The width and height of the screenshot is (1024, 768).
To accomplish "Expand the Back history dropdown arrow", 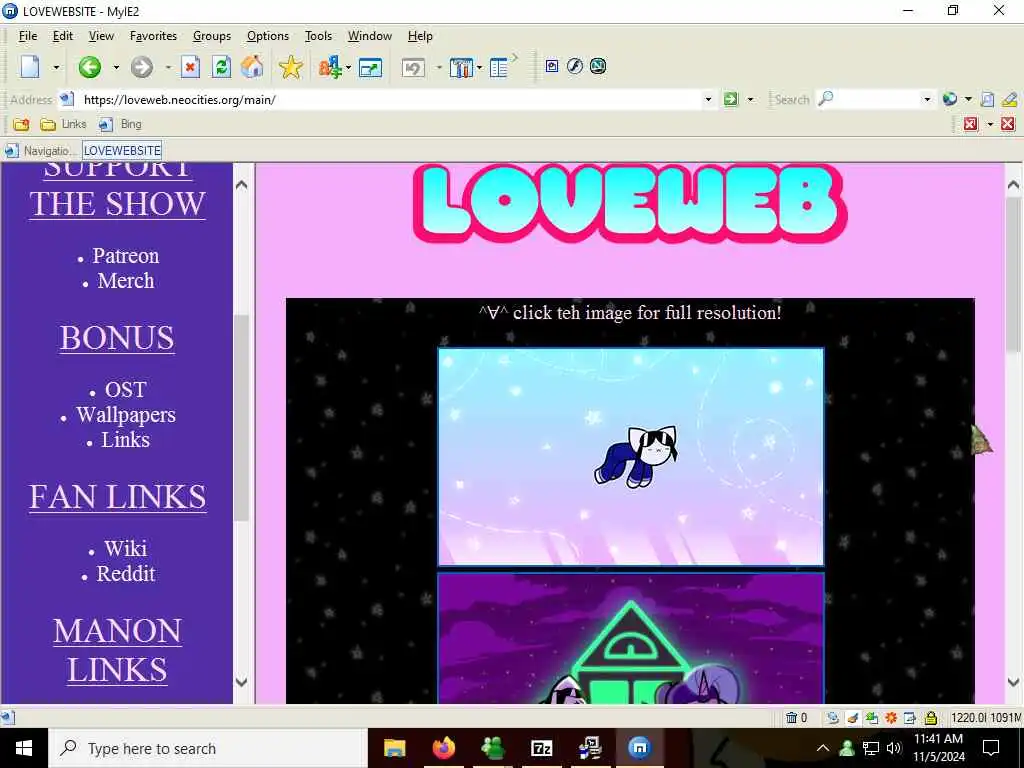I will 116,67.
